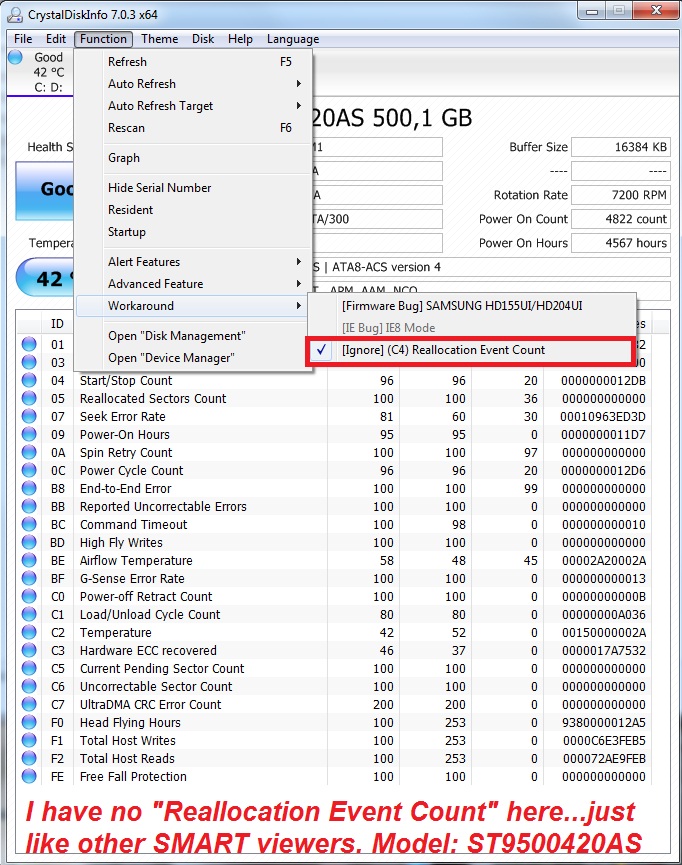Click status orb for Load/Unload Cycle Count

tap(29, 615)
